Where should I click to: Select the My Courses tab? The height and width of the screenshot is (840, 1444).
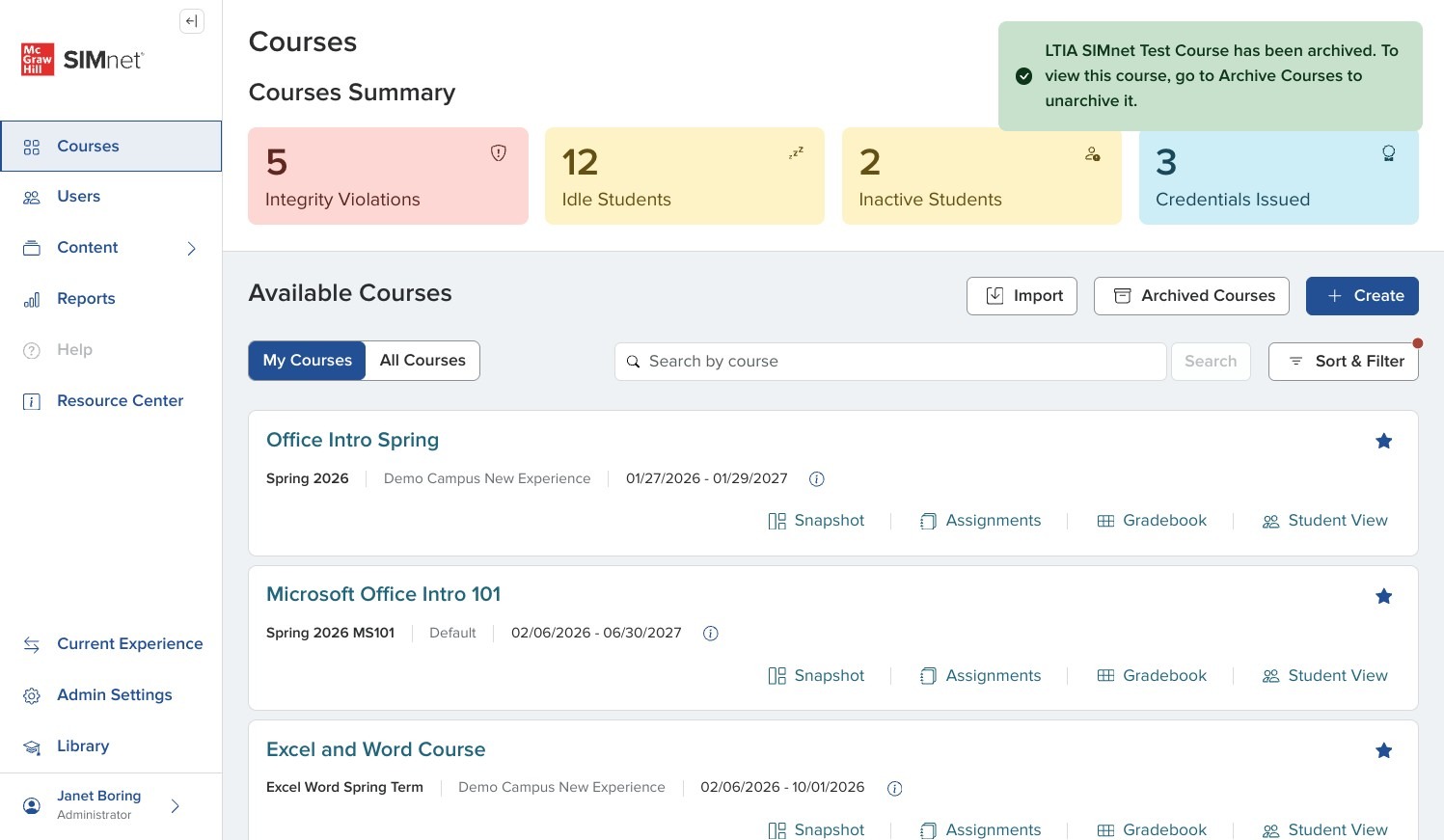307,361
